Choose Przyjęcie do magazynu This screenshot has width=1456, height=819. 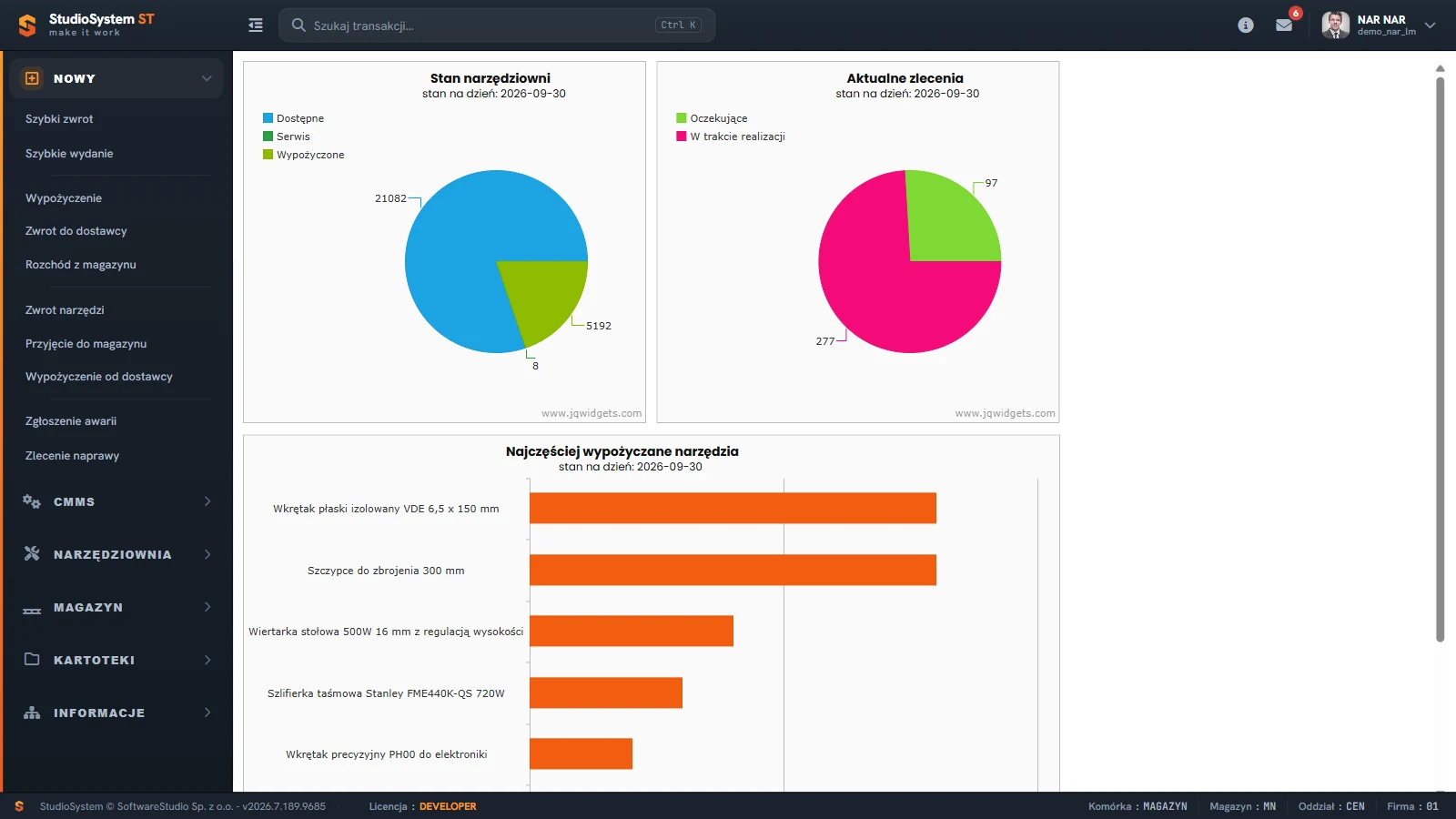[86, 344]
